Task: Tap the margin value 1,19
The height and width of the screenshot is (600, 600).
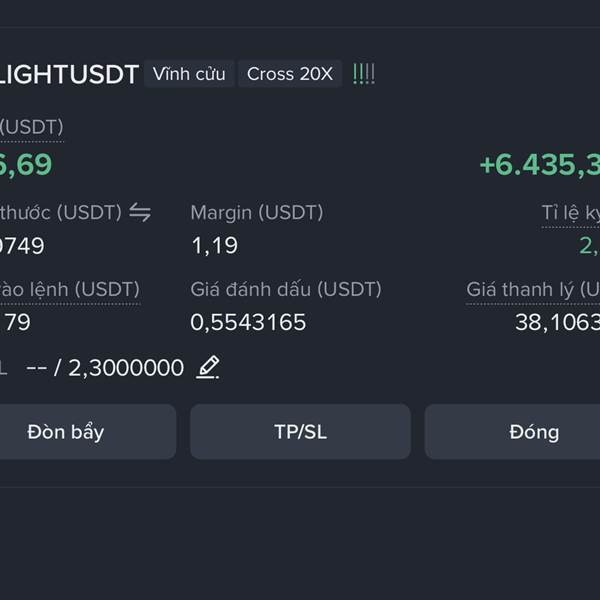Action: [x=214, y=246]
